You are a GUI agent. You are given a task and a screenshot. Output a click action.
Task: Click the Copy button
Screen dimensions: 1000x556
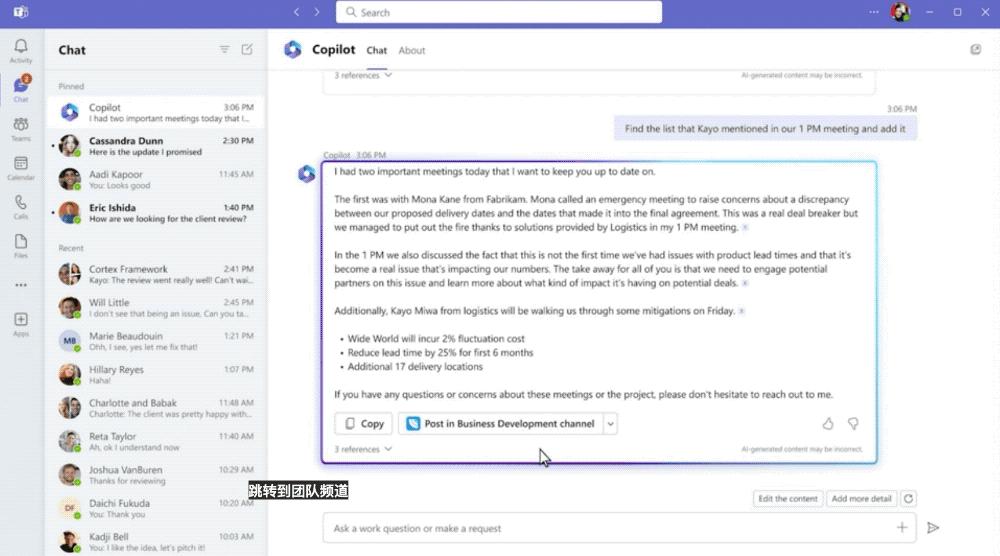pyautogui.click(x=364, y=423)
